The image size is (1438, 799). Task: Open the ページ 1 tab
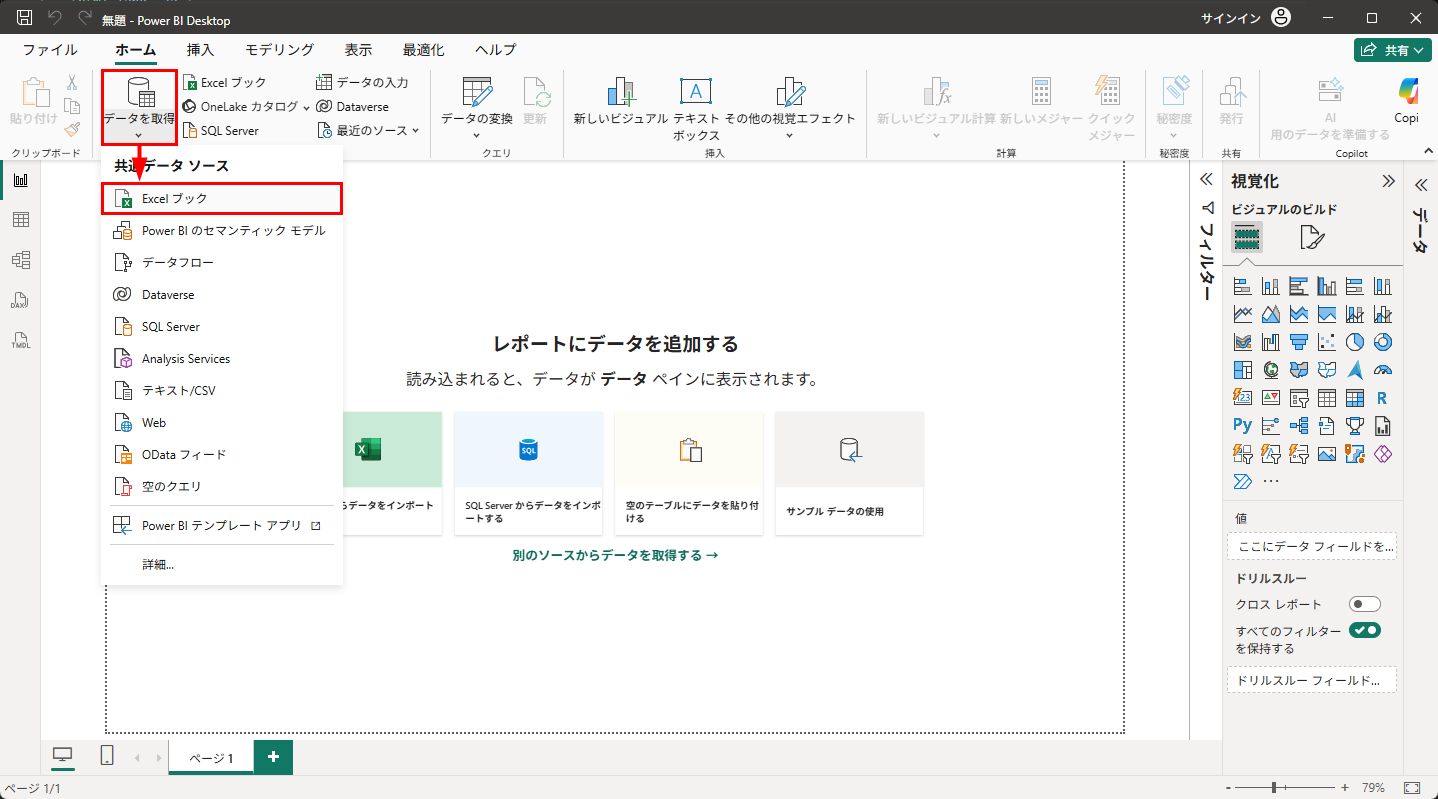click(211, 758)
